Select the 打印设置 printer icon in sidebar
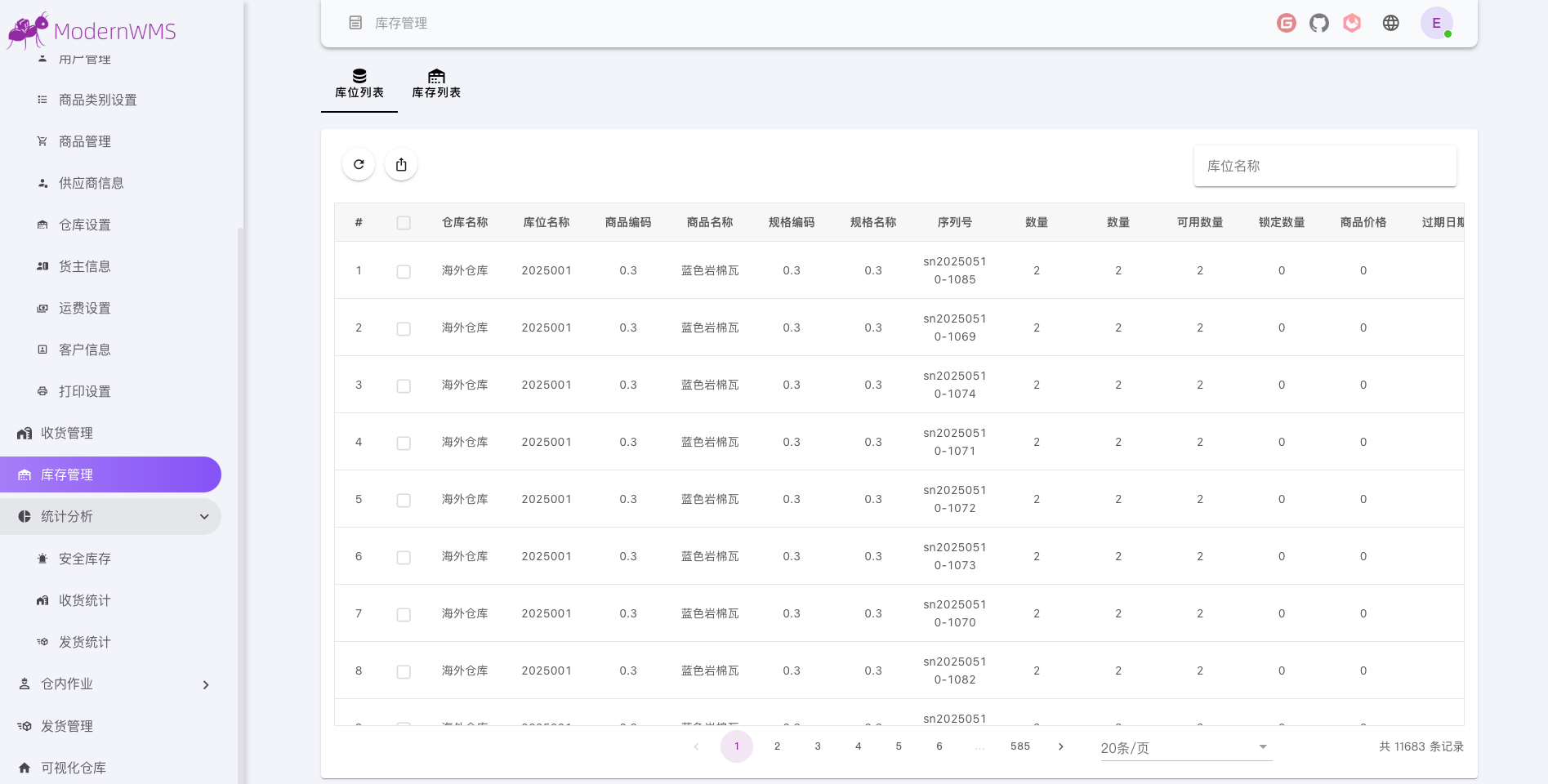This screenshot has height=784, width=1548. (42, 391)
